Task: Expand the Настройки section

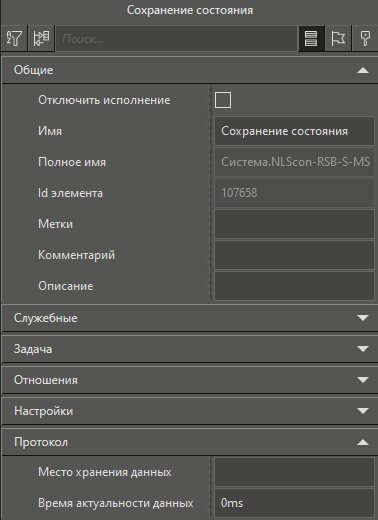Action: (190, 411)
